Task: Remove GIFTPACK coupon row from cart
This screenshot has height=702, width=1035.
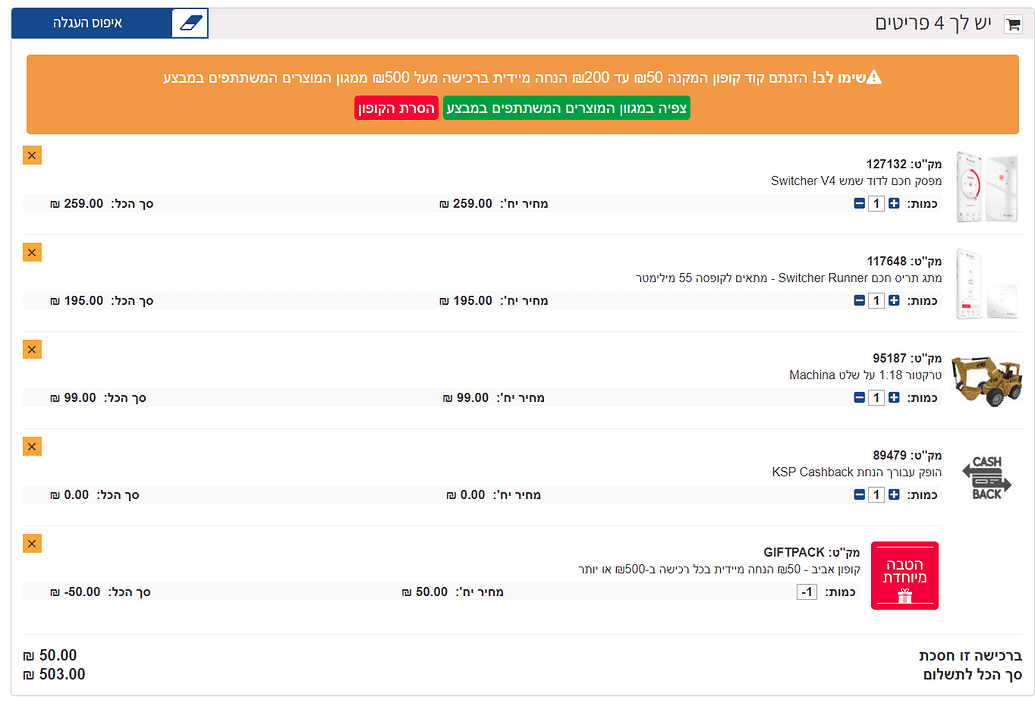Action: tap(32, 543)
